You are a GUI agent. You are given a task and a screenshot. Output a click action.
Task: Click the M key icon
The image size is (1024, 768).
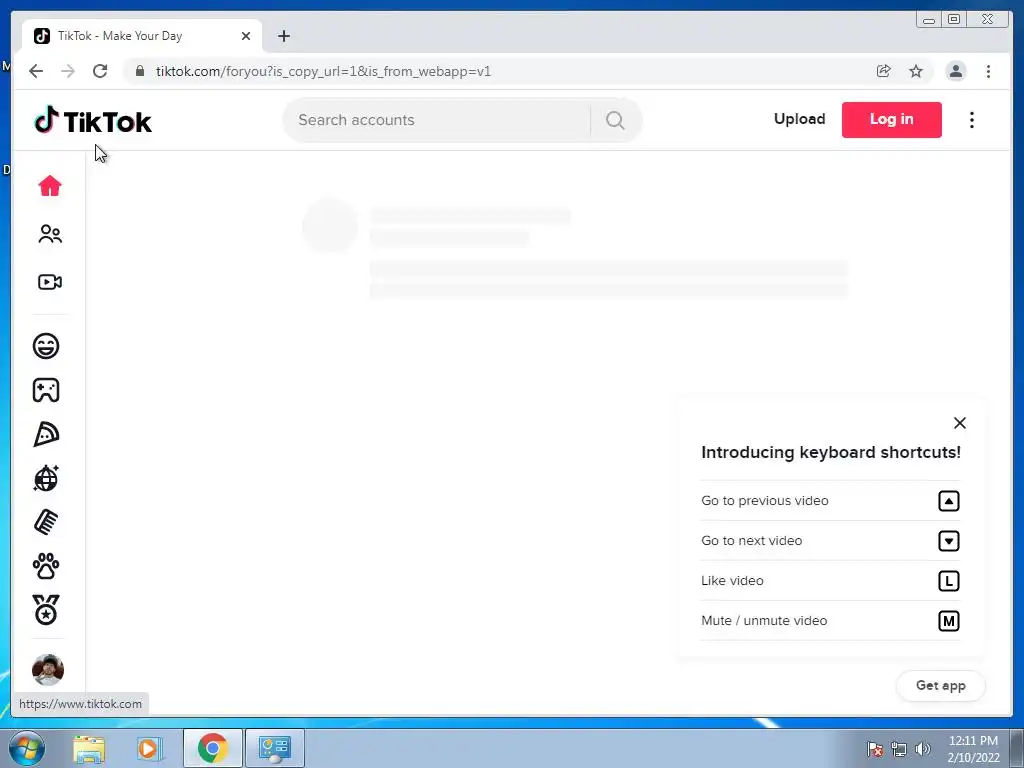click(x=948, y=620)
